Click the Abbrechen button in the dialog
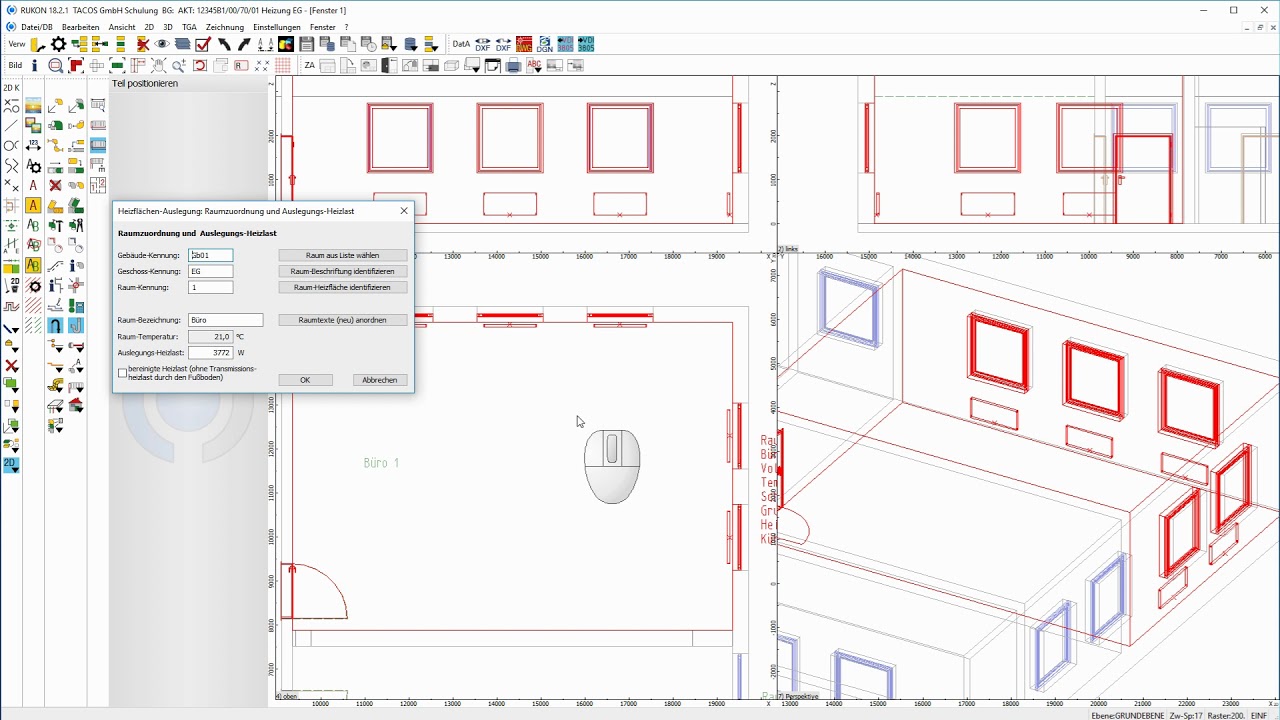The width and height of the screenshot is (1280, 720). tap(379, 380)
